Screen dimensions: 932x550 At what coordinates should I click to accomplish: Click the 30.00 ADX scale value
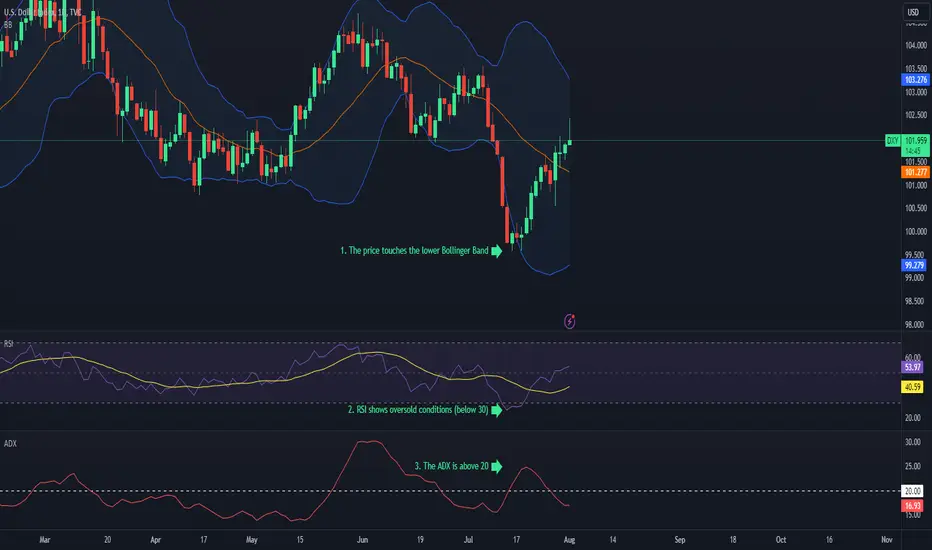[913, 442]
